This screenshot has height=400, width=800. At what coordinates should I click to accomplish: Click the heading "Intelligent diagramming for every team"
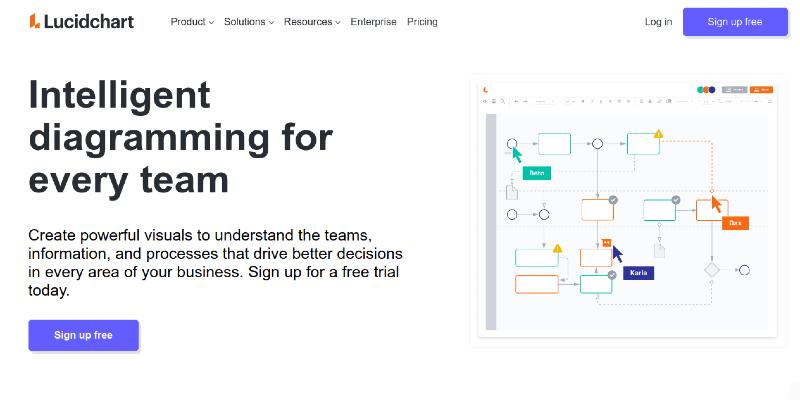coord(181,137)
